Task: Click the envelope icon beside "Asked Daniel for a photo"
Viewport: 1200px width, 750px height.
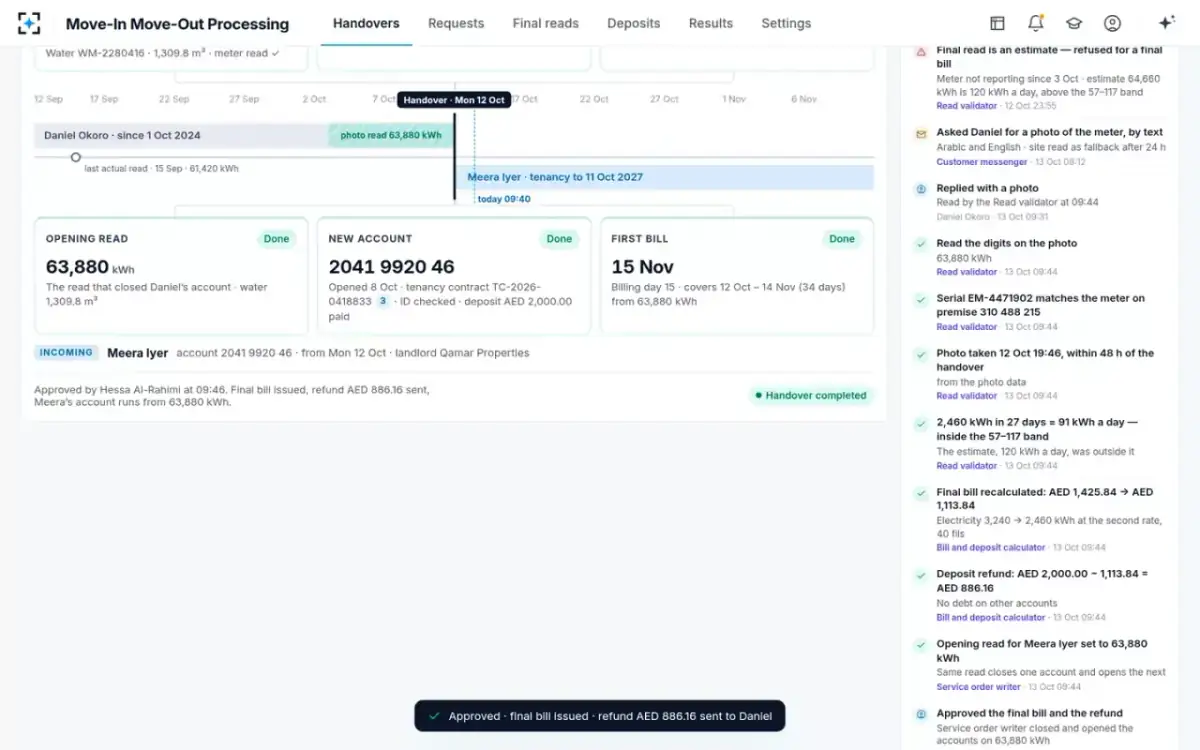Action: pos(921,133)
